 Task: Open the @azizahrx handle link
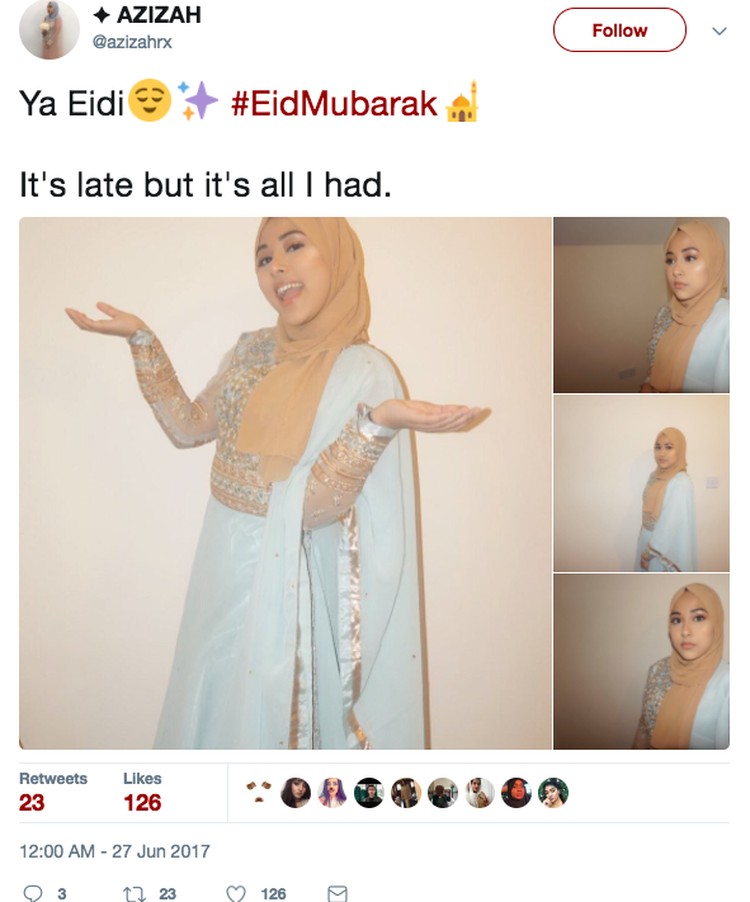132,42
